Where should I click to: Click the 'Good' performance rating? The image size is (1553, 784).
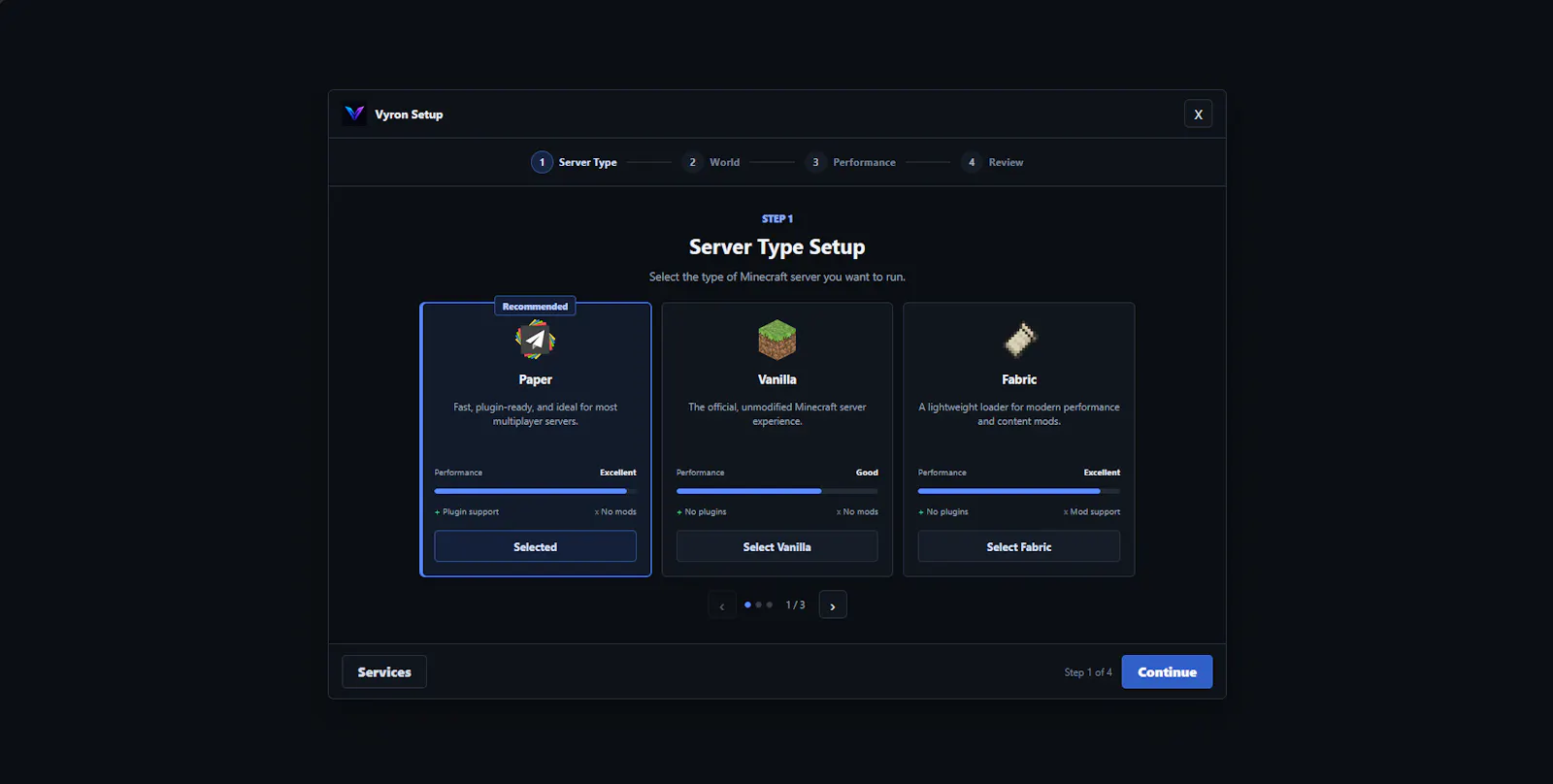tap(867, 473)
